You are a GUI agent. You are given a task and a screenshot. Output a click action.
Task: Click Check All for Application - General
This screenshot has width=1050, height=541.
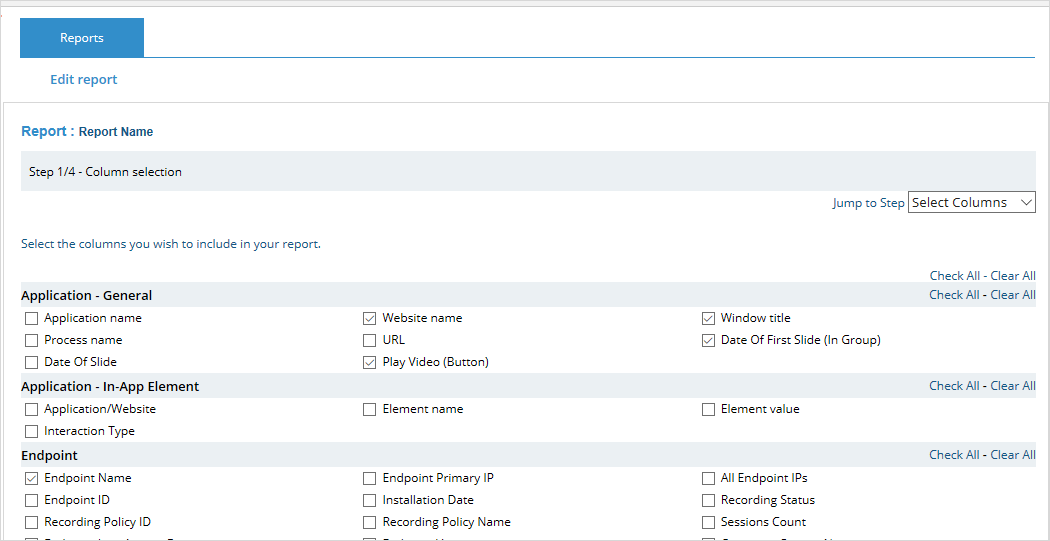[x=953, y=295]
